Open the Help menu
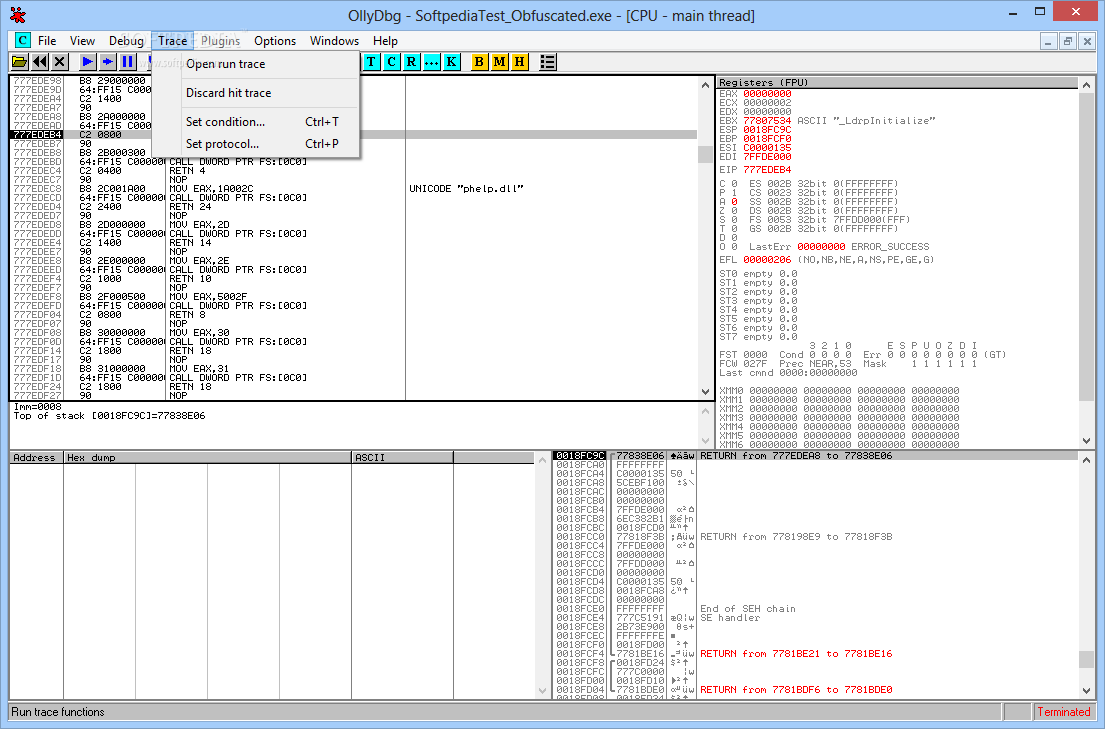The width and height of the screenshot is (1105, 729). [x=385, y=41]
